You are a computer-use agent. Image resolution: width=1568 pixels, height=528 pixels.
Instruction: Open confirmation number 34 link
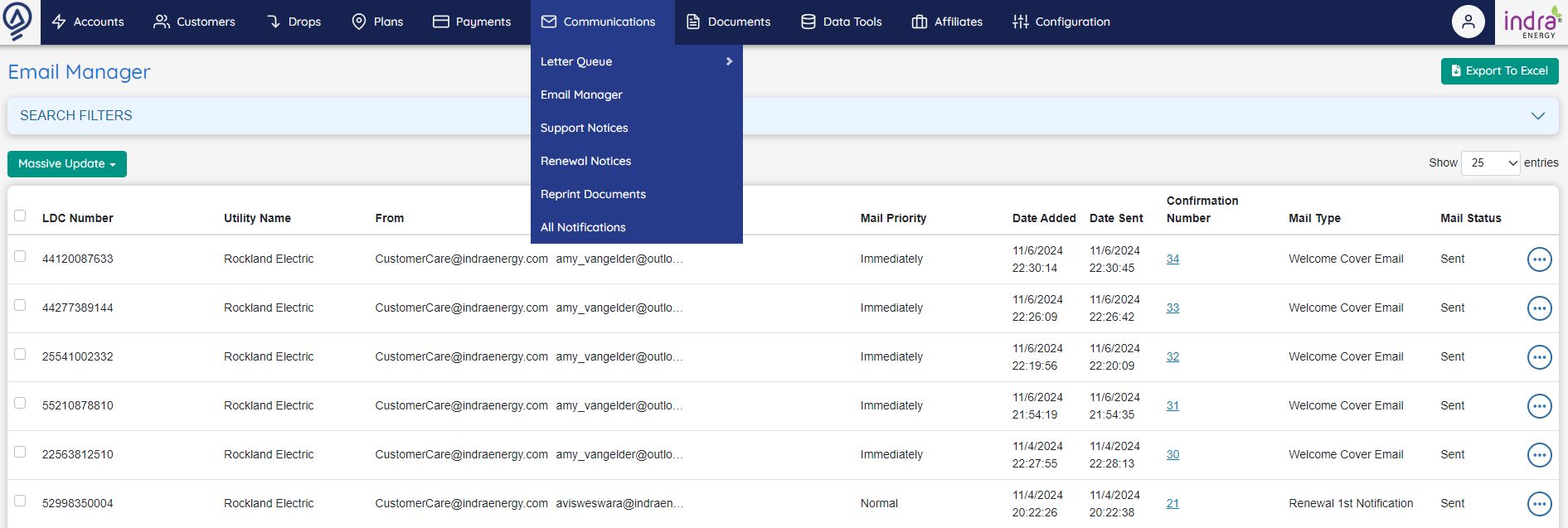(x=1172, y=259)
